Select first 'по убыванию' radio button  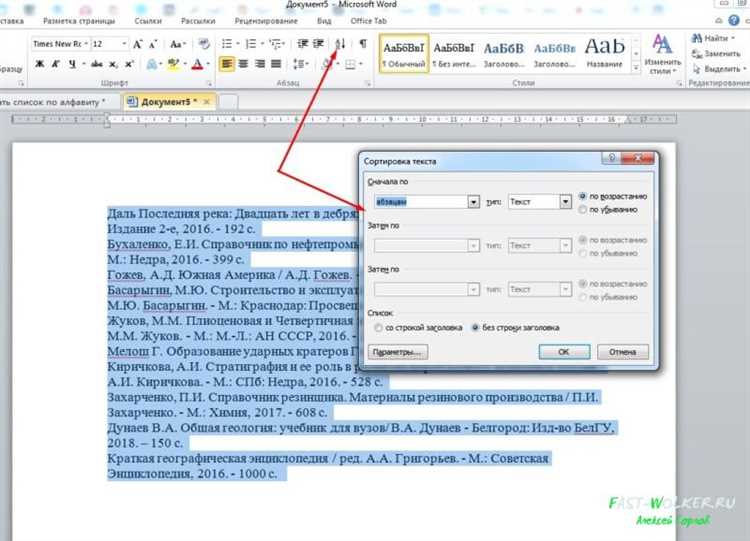tap(583, 210)
